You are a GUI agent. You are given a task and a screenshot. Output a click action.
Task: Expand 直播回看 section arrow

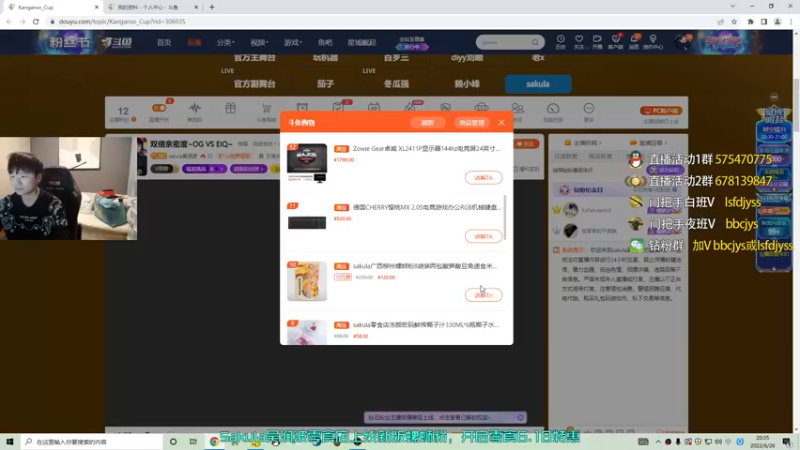pyautogui.click(x=665, y=143)
